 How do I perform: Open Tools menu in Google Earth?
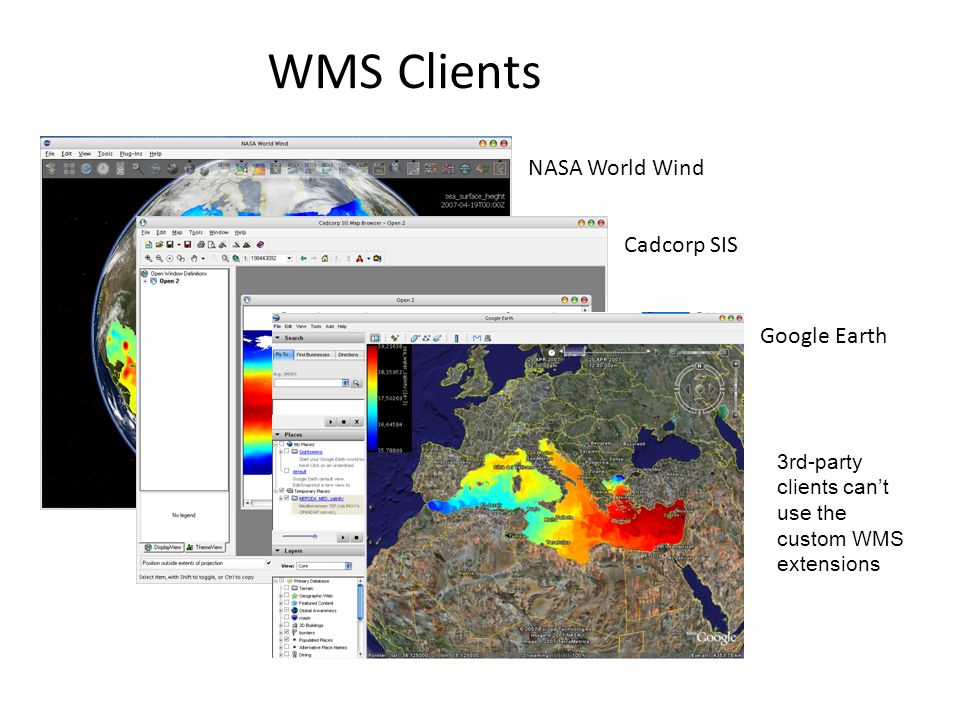pyautogui.click(x=316, y=326)
